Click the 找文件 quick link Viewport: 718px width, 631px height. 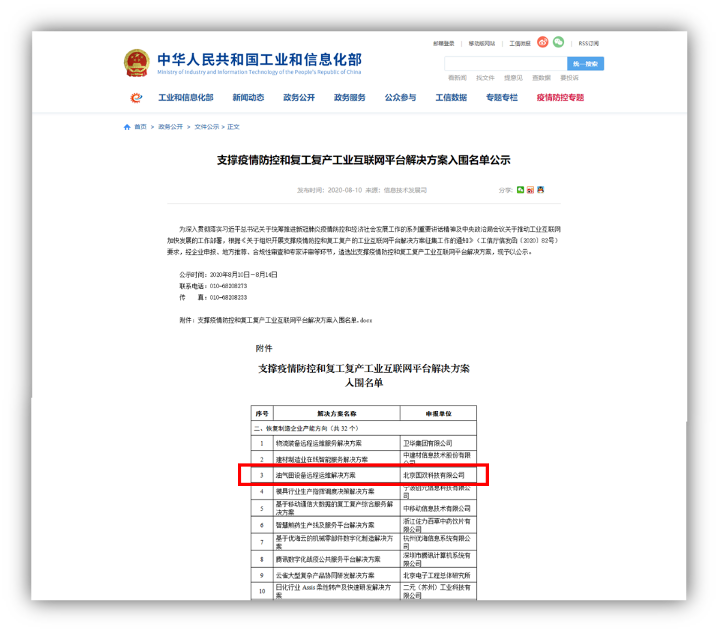click(x=485, y=78)
